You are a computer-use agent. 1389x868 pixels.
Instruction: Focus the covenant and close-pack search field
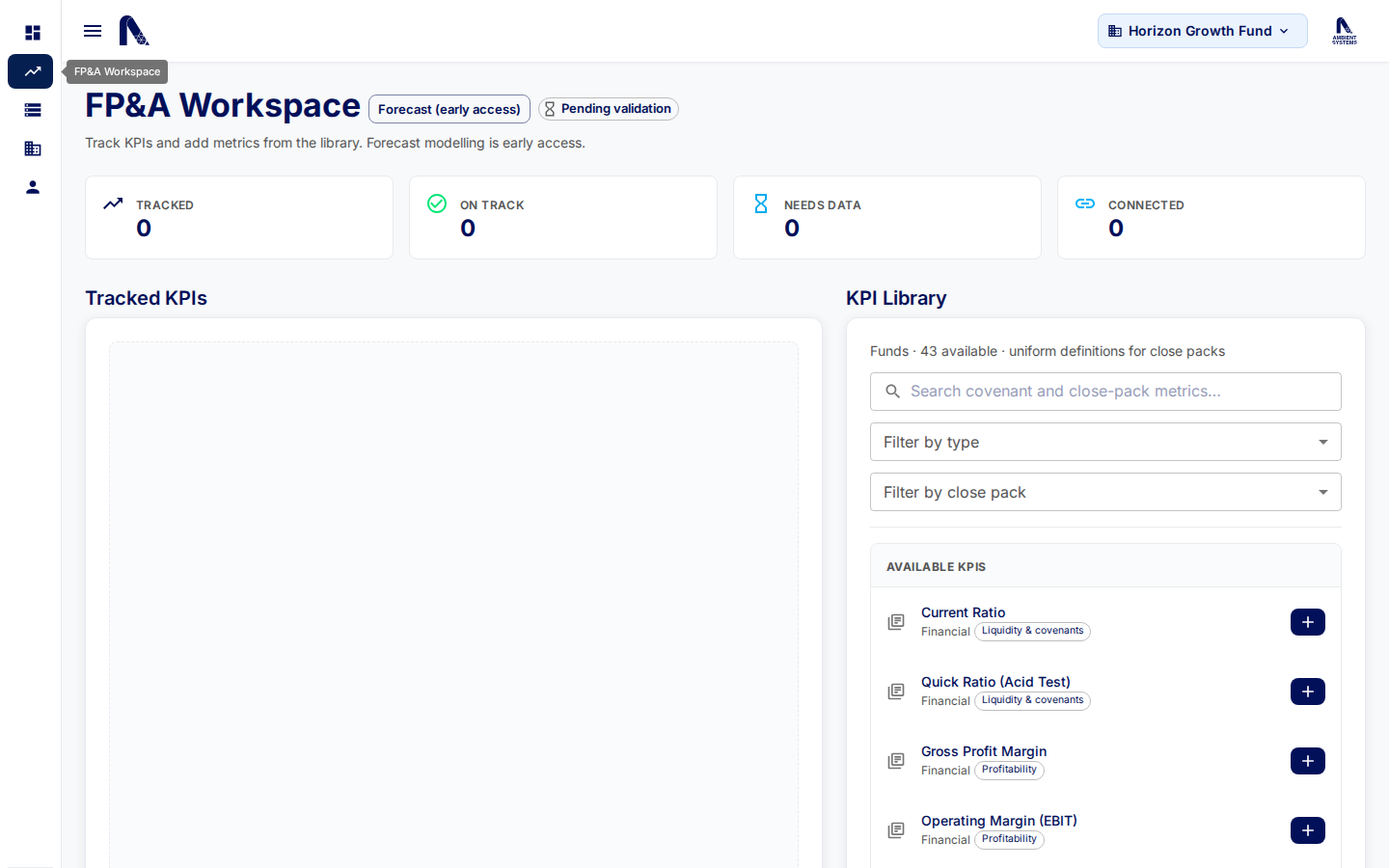(1105, 392)
